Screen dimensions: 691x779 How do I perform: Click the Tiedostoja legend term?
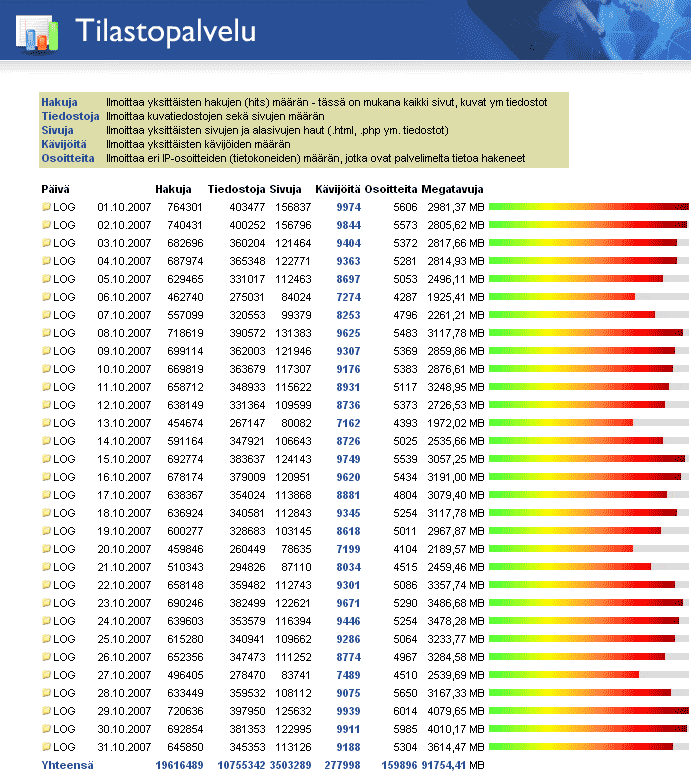pyautogui.click(x=70, y=116)
